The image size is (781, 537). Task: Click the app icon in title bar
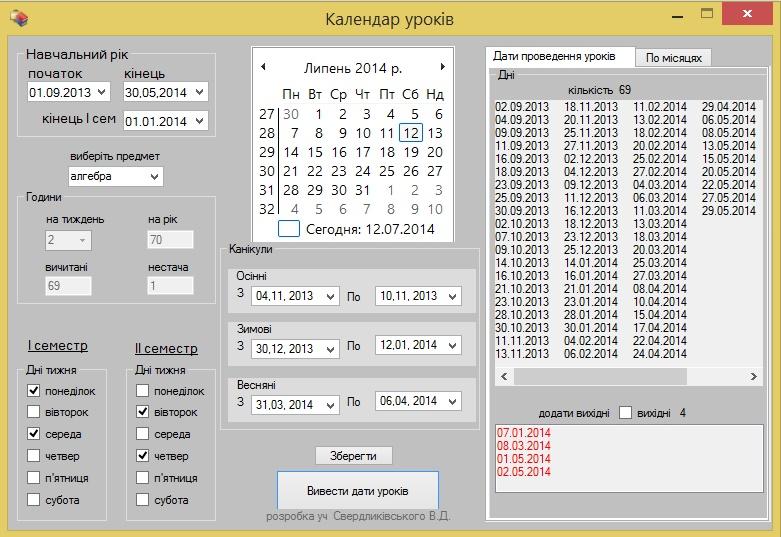coord(19,18)
